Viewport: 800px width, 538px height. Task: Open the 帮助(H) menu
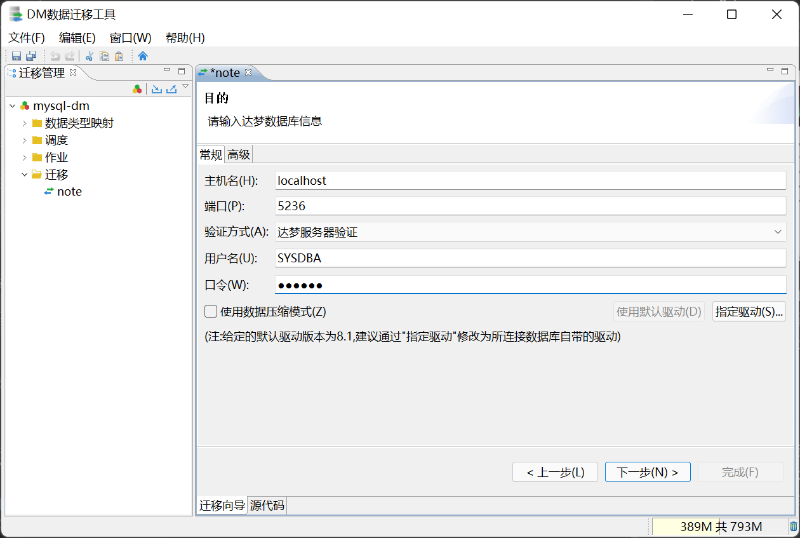pos(185,38)
